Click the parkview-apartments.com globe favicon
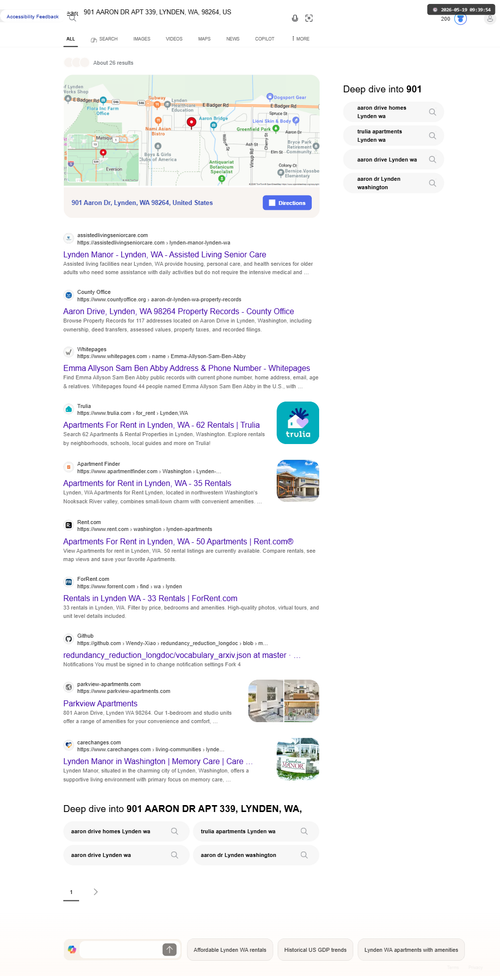This screenshot has height=976, width=500. tap(68, 687)
